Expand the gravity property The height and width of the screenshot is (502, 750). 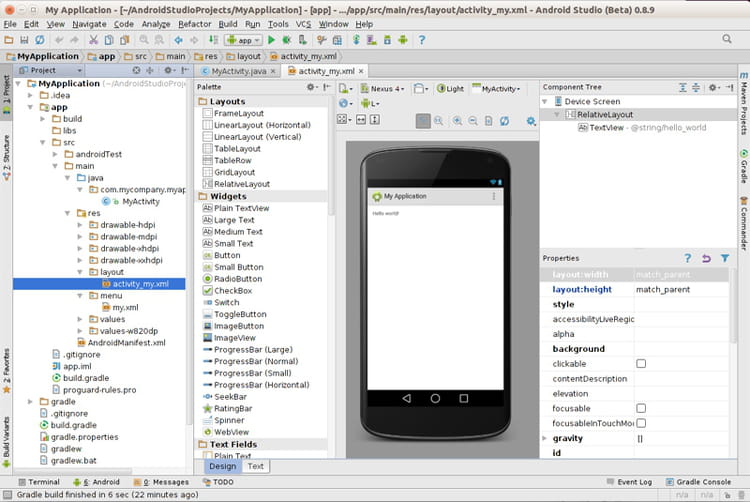click(x=544, y=438)
